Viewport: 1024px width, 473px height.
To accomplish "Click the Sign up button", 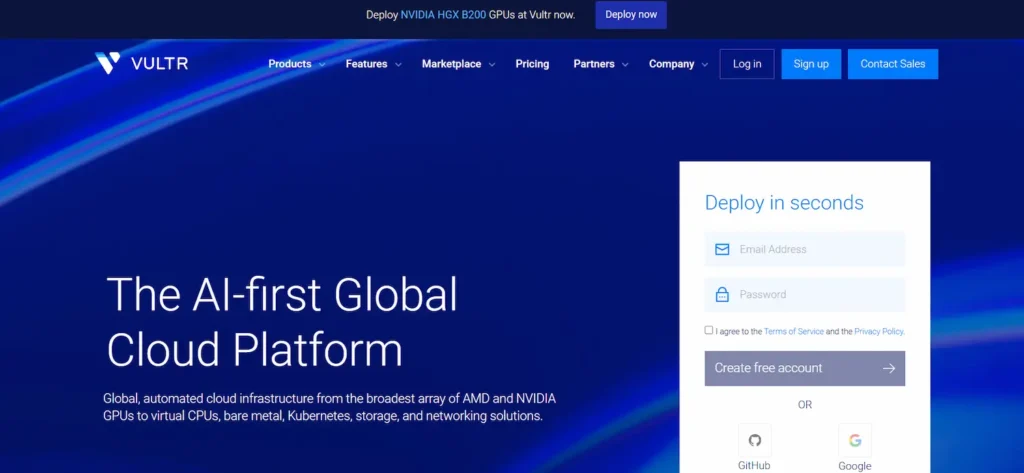I will click(x=811, y=64).
